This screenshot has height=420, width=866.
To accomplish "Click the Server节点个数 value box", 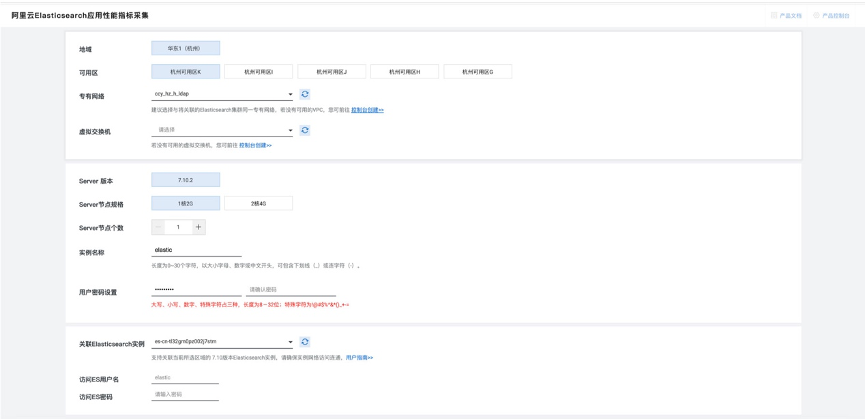I will [178, 227].
